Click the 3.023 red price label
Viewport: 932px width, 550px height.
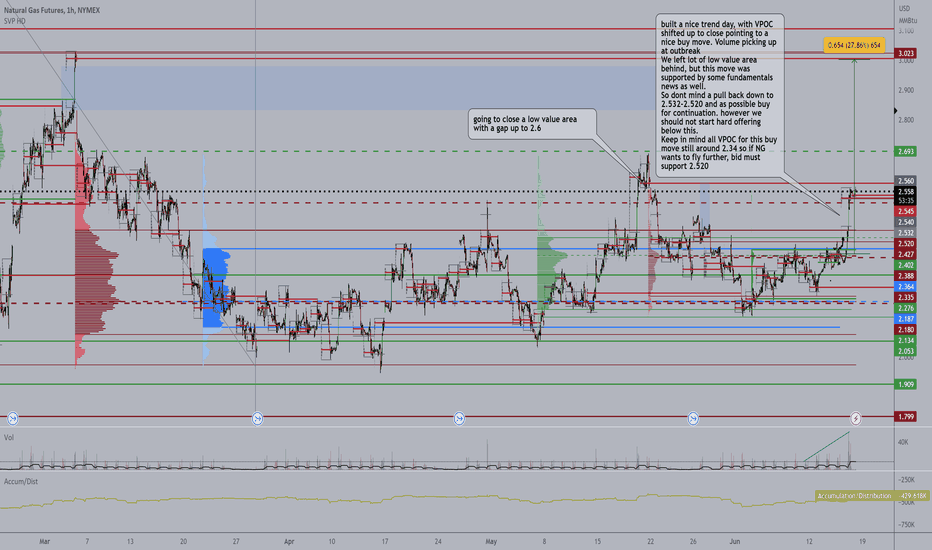[906, 53]
